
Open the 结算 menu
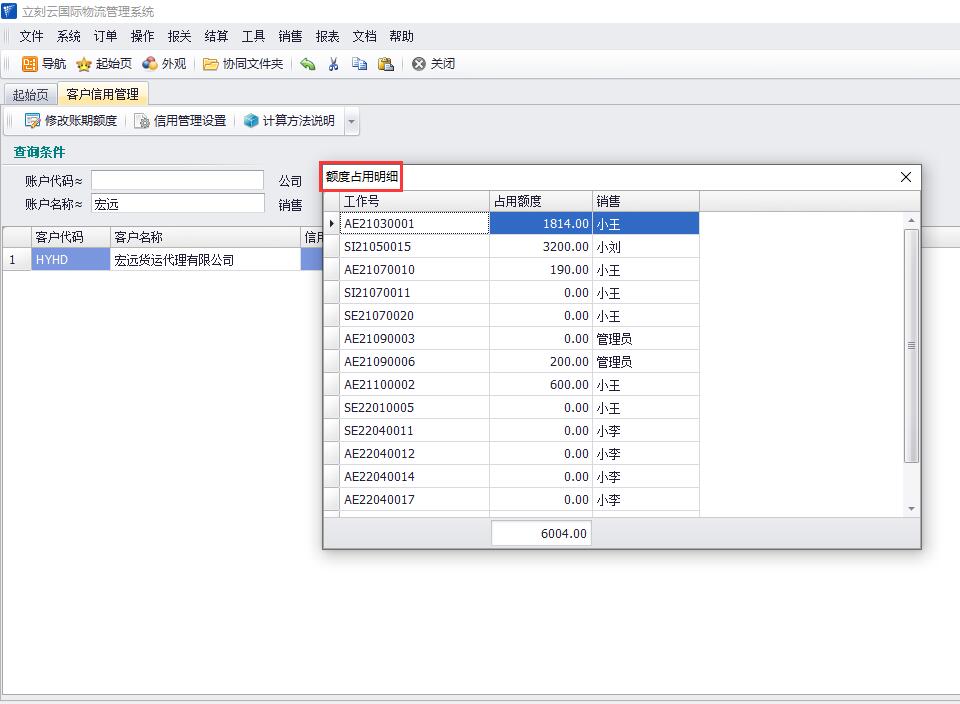216,36
